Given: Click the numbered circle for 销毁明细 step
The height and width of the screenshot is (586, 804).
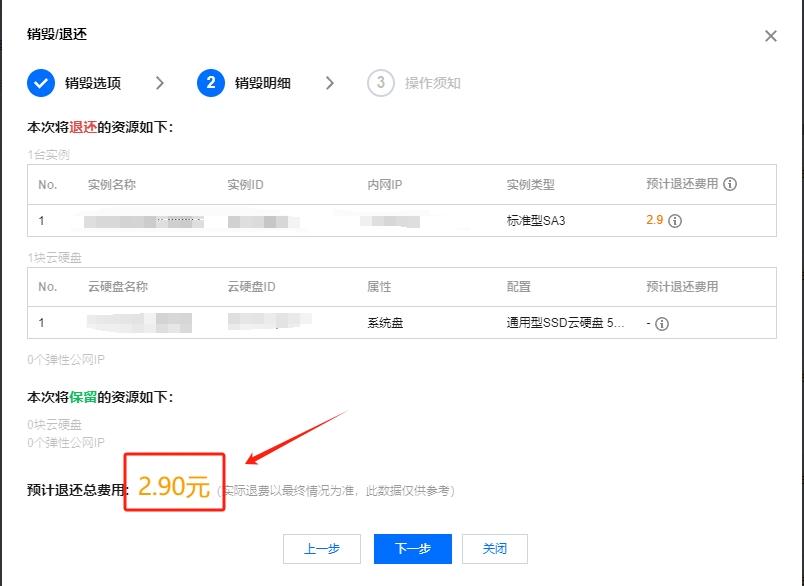Looking at the screenshot, I should 210,84.
